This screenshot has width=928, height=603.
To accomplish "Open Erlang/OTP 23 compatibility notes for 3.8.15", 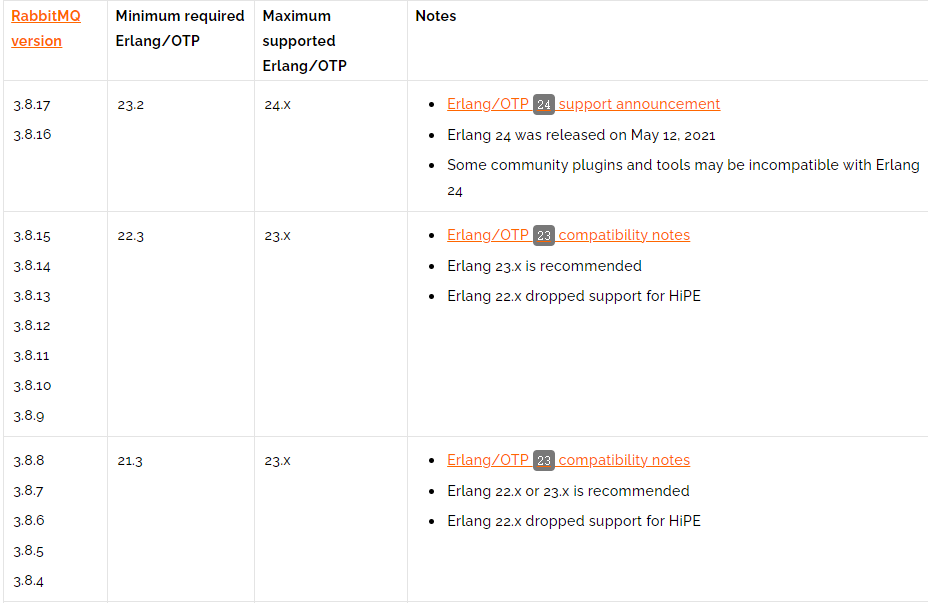I will click(568, 235).
